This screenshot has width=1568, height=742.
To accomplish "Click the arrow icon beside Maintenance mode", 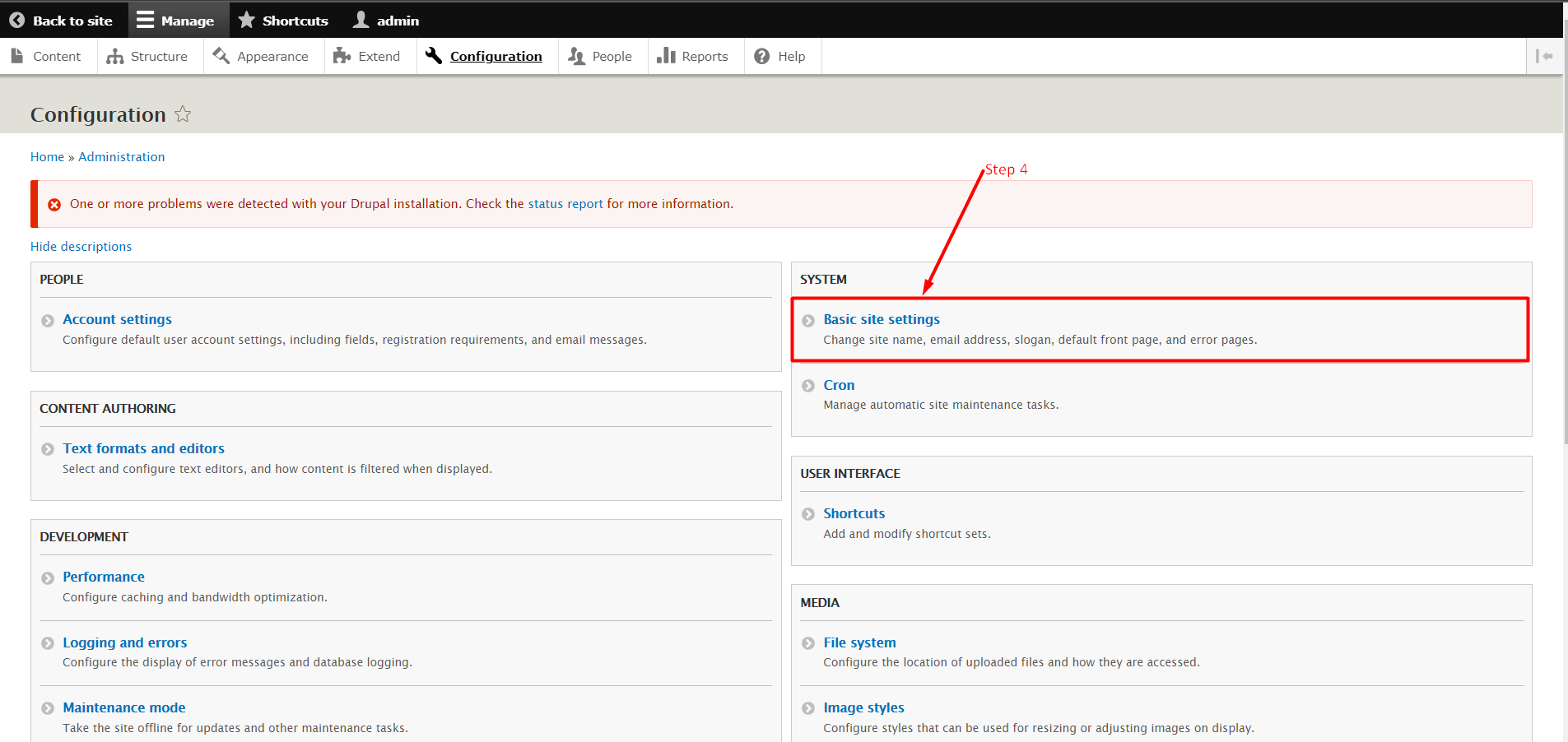I will [48, 708].
